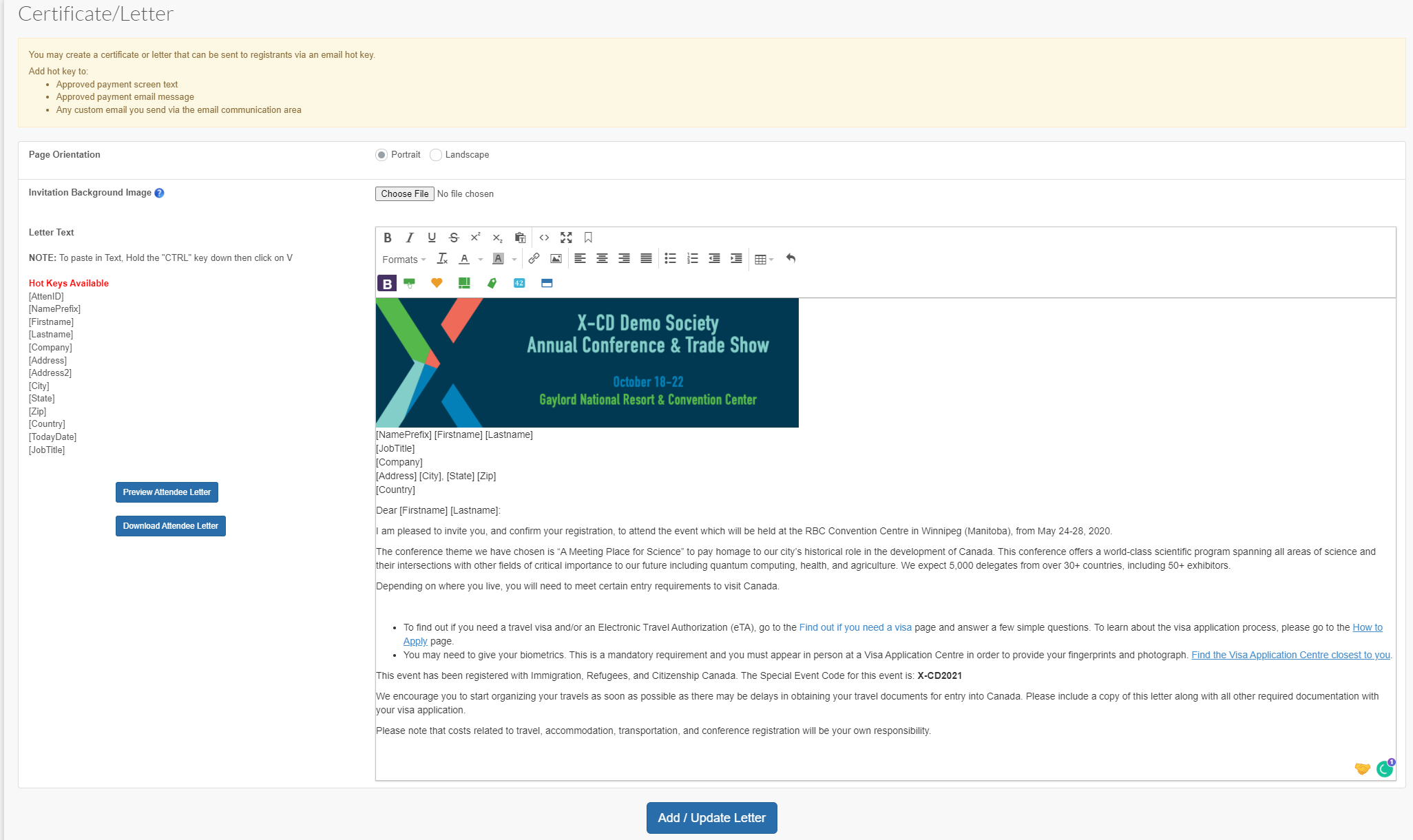Click the [NamePrefix] hot key in the list
The image size is (1413, 840).
point(54,309)
